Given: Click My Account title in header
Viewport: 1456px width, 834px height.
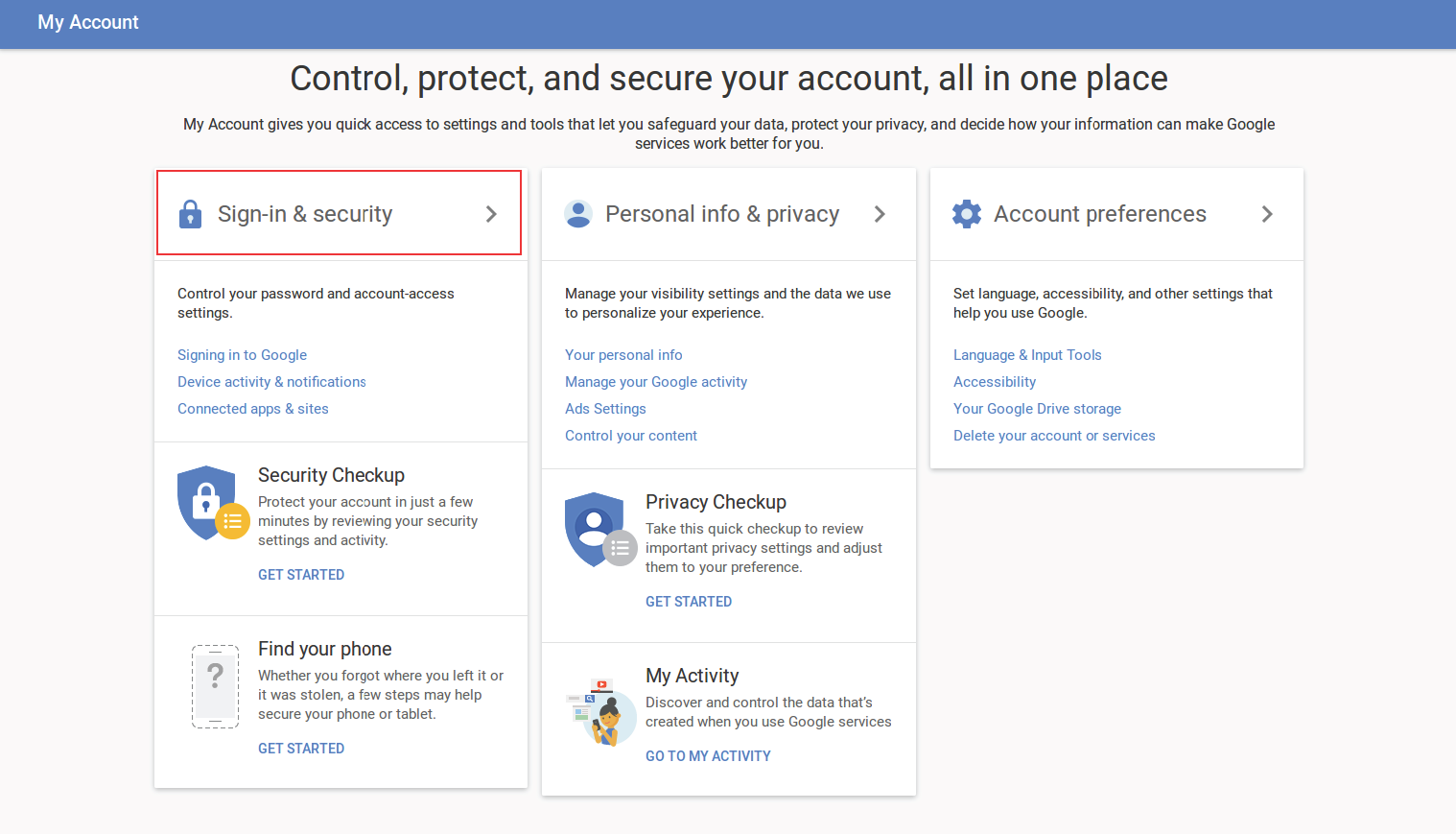Looking at the screenshot, I should [x=88, y=22].
